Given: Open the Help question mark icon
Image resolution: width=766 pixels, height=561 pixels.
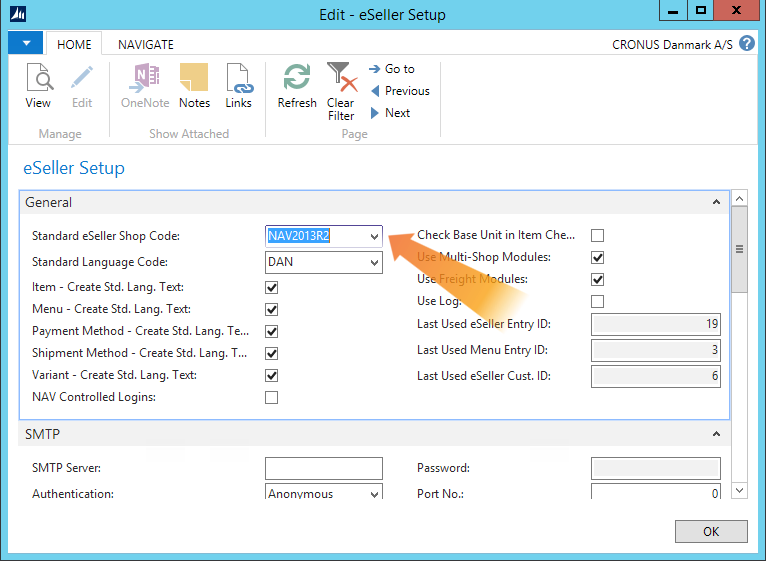Looking at the screenshot, I should pyautogui.click(x=746, y=43).
